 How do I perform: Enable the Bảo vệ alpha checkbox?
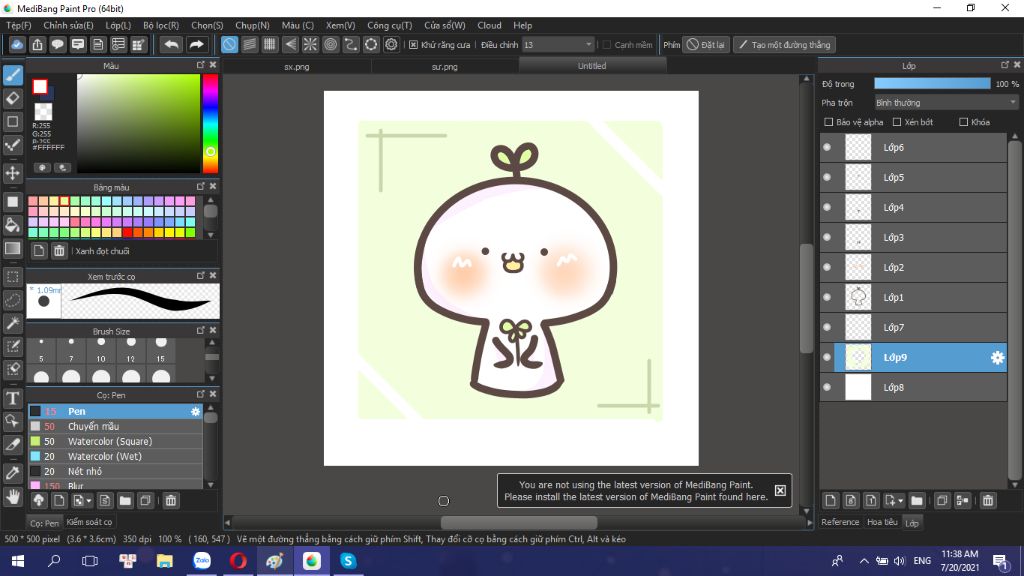coord(829,122)
